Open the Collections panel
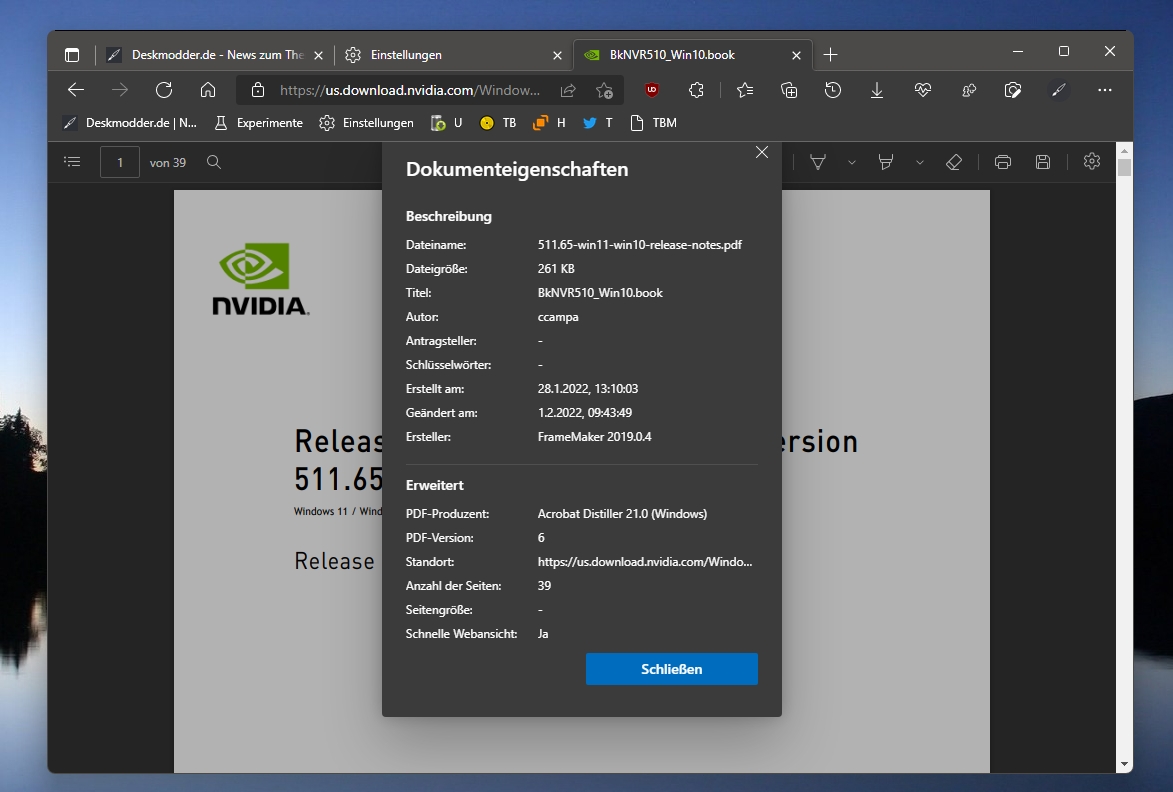The height and width of the screenshot is (792, 1173). pos(788,90)
